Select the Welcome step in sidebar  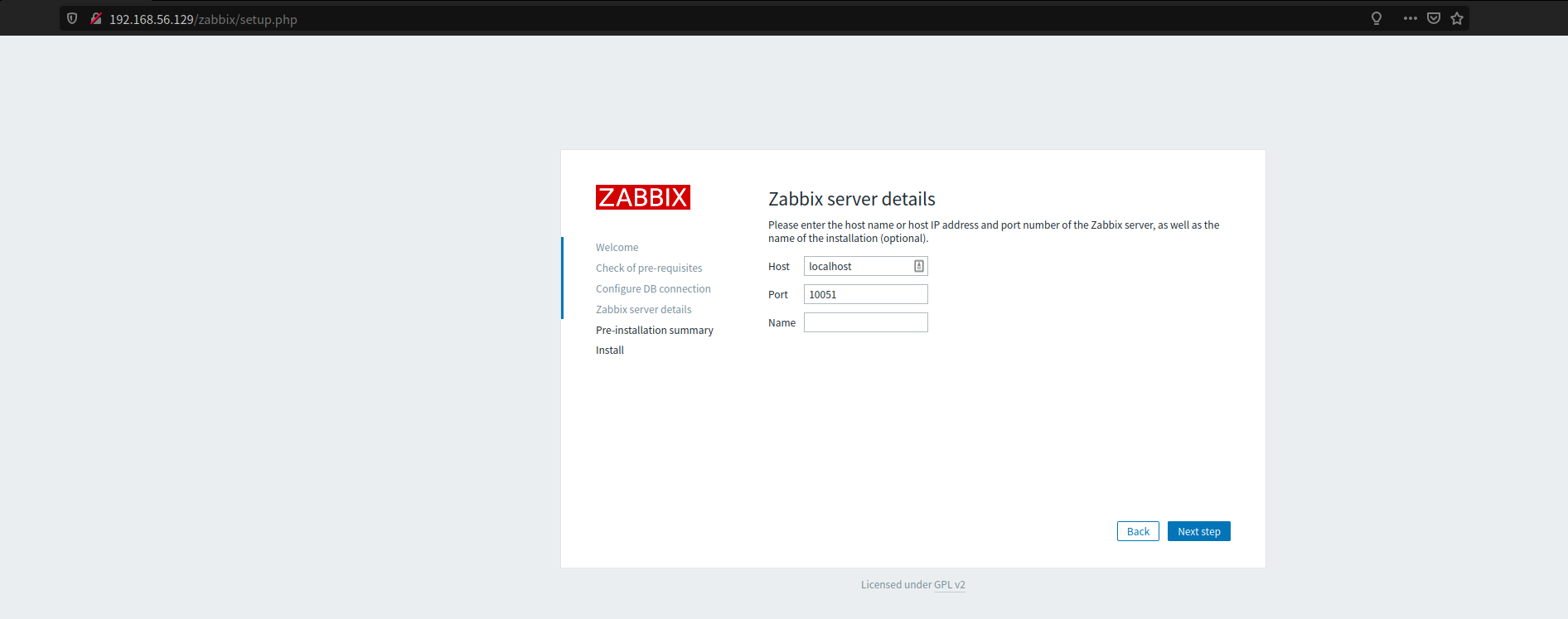(x=617, y=248)
